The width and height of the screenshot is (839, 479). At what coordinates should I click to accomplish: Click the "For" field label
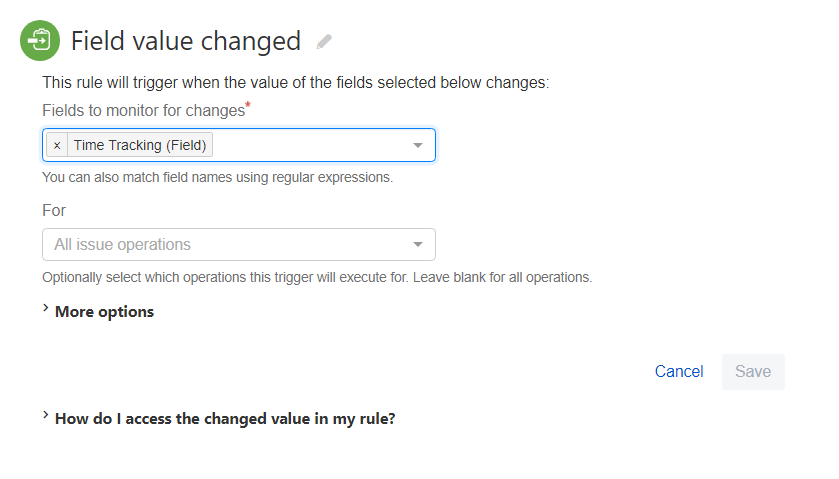click(54, 211)
